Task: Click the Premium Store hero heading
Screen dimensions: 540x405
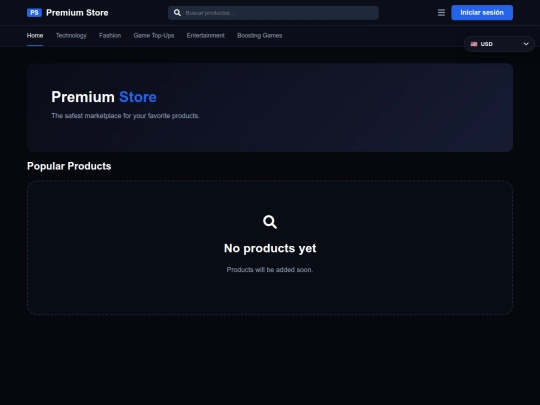Action: point(104,97)
